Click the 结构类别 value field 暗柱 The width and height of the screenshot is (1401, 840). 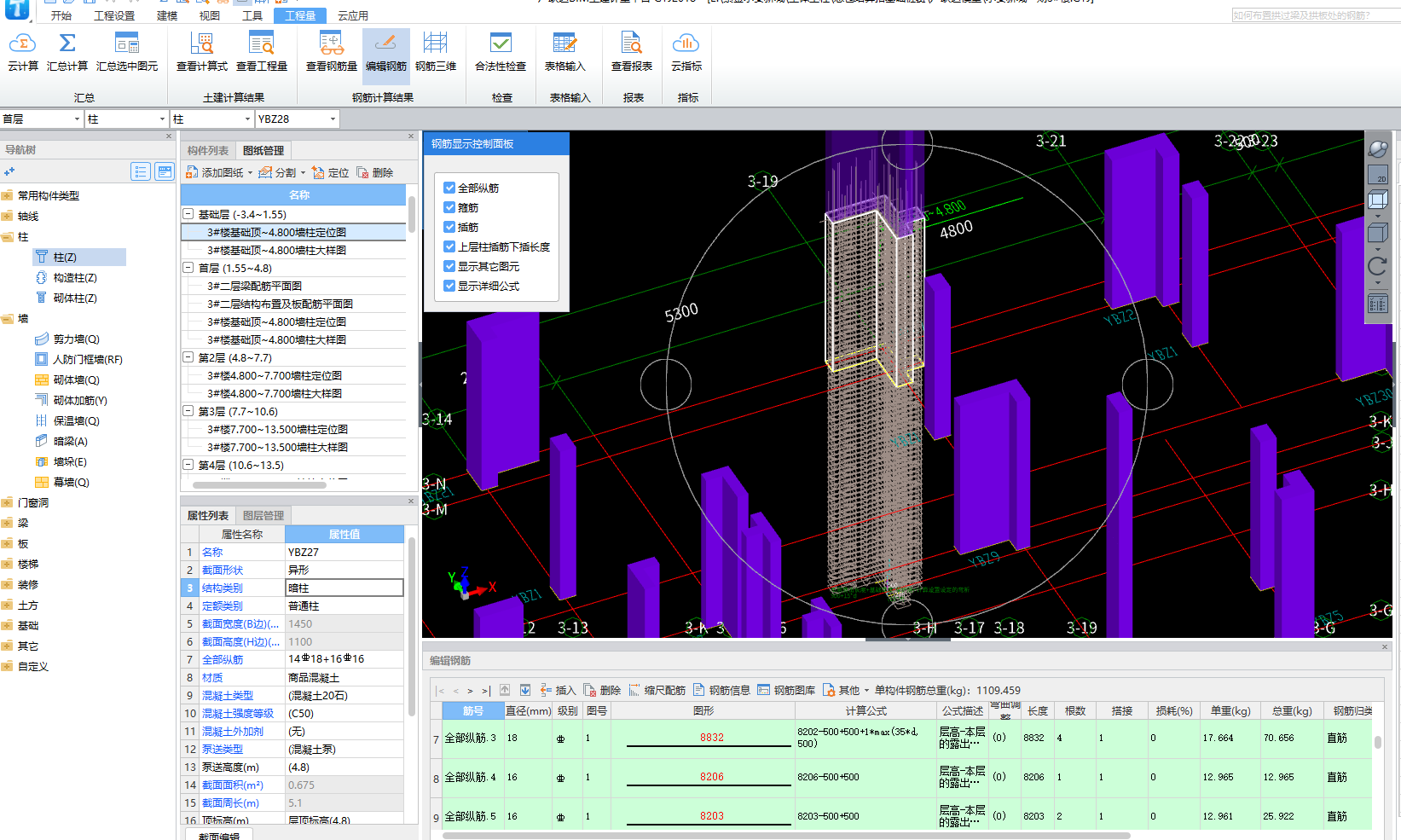point(344,588)
